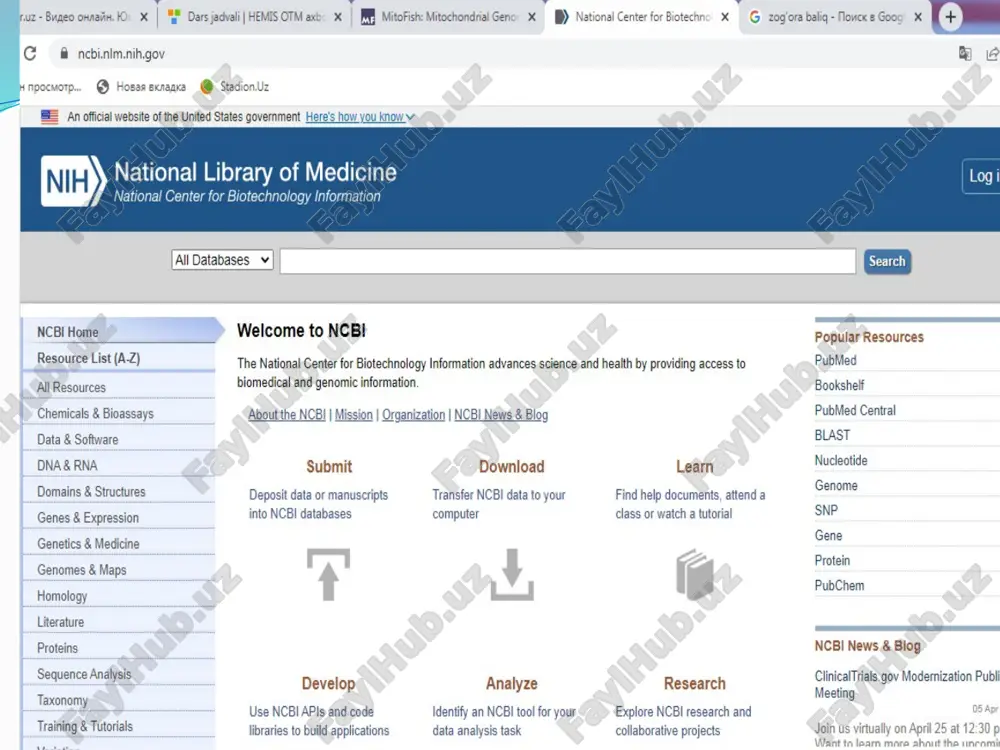The image size is (1000, 750).
Task: Open Genome in Popular Resources
Action: pos(836,485)
